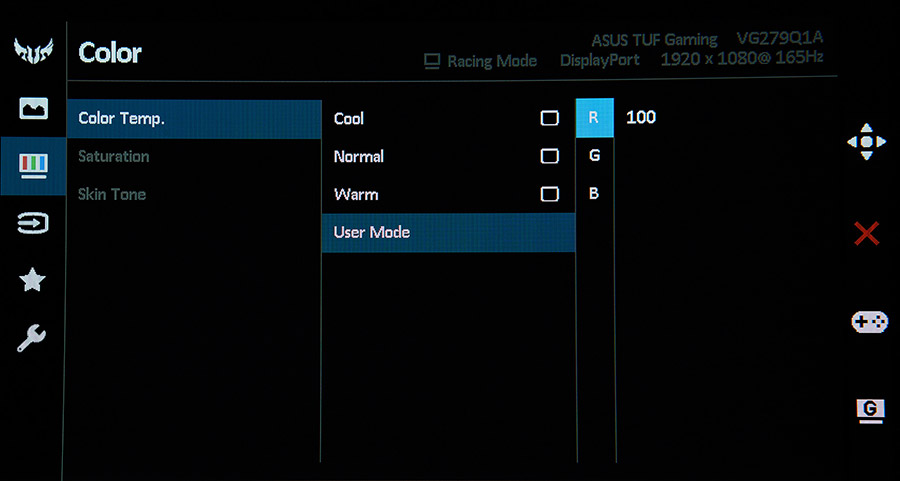Check the Warm color temperature box
The height and width of the screenshot is (481, 900).
tap(549, 194)
